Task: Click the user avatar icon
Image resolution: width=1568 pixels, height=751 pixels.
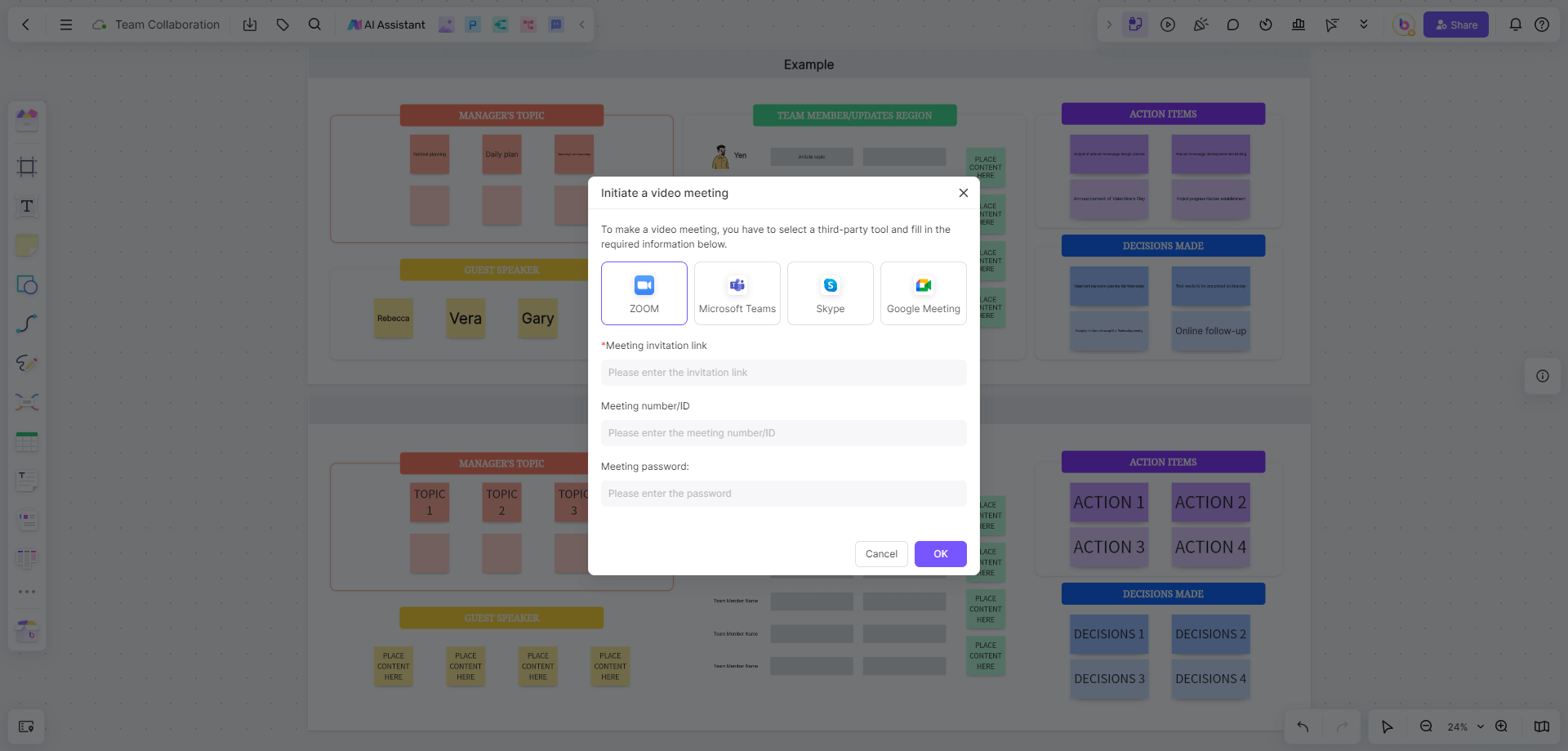Action: 1404,25
